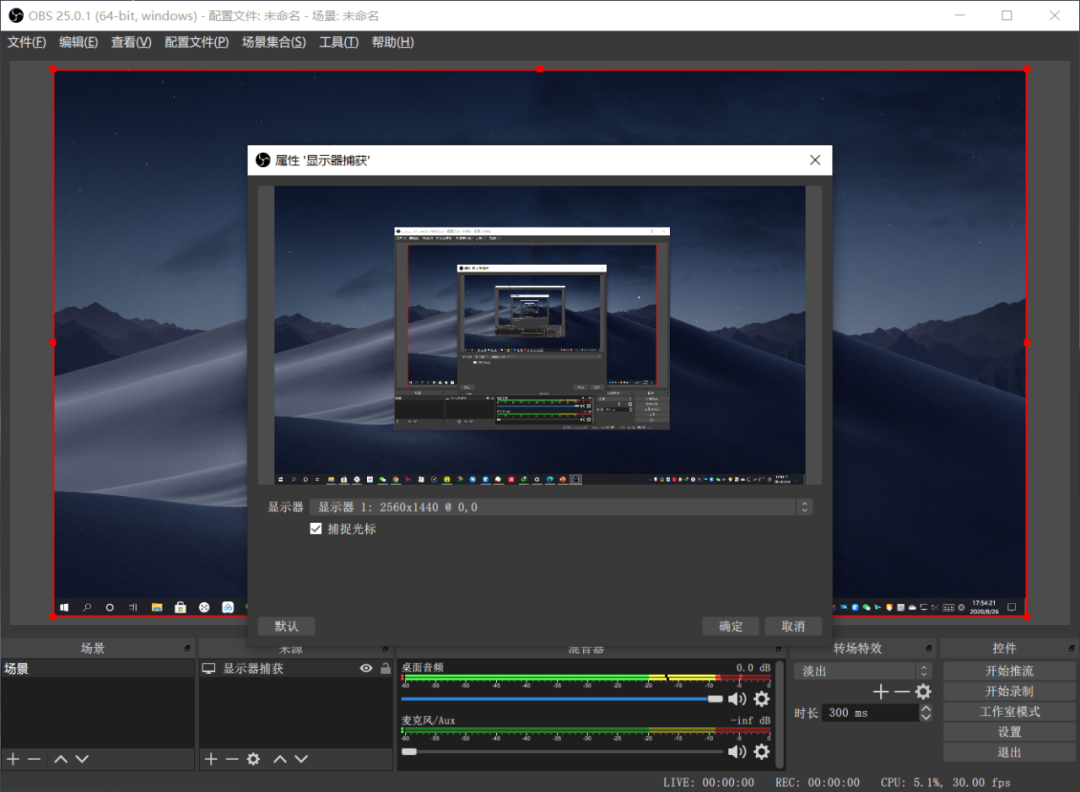Add a new source with the plus icon
1080x792 pixels.
click(x=211, y=759)
